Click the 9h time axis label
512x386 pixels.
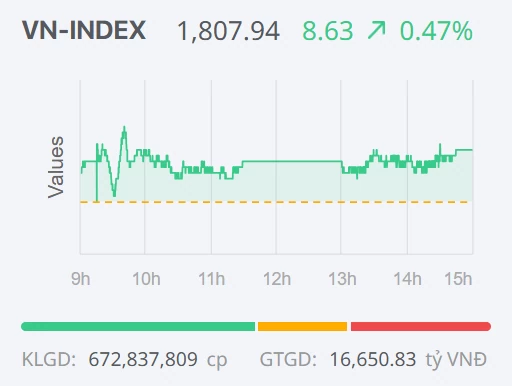point(80,279)
